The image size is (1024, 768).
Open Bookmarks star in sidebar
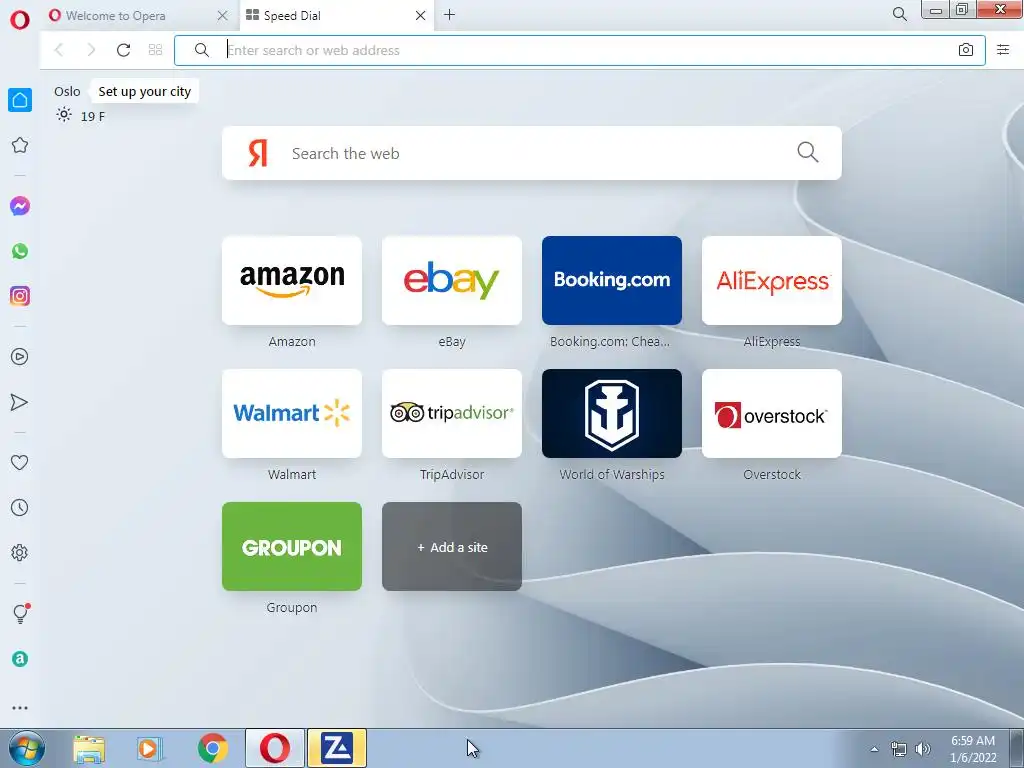coord(20,145)
